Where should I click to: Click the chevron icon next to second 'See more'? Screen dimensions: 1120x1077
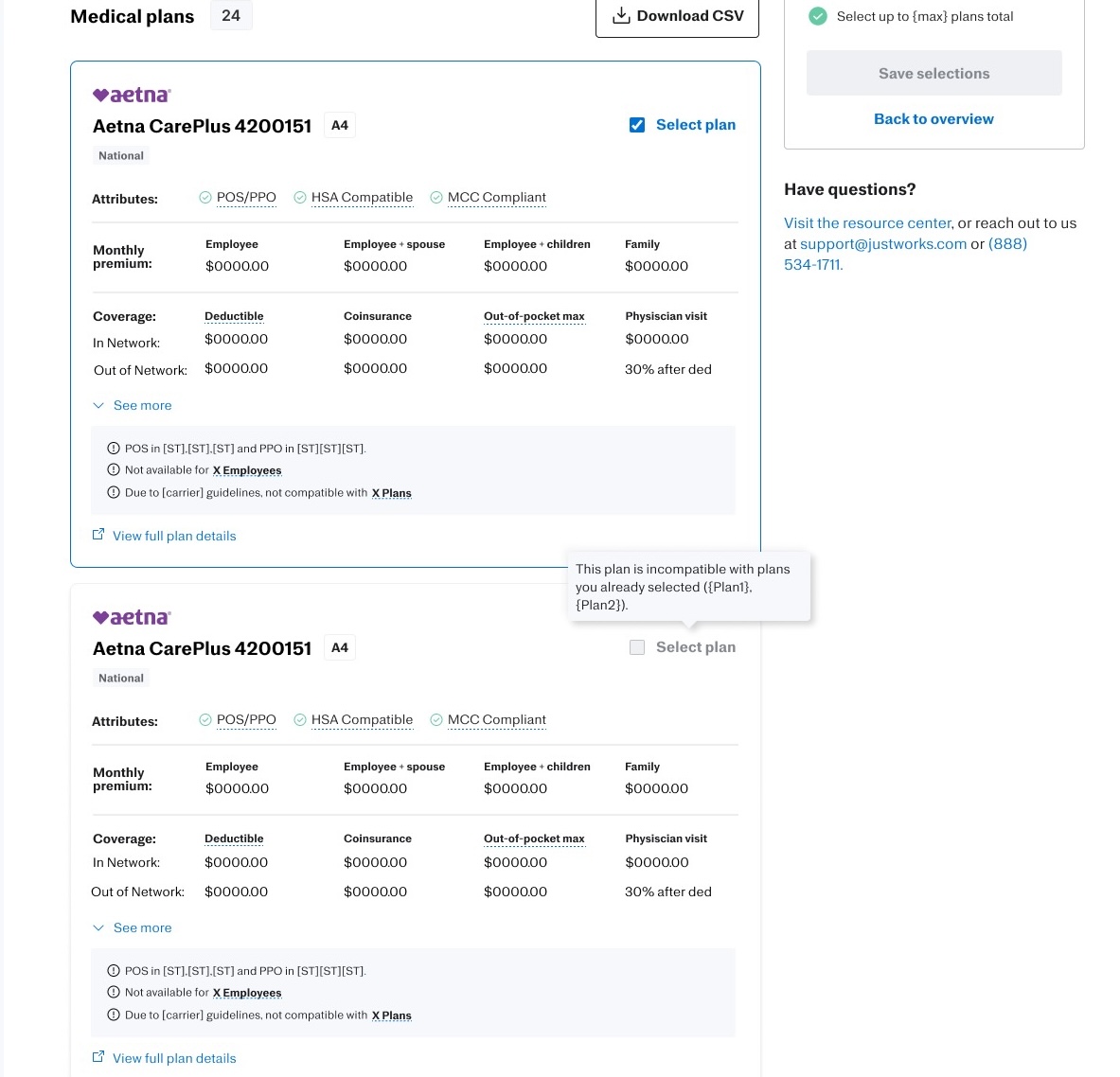click(x=98, y=927)
